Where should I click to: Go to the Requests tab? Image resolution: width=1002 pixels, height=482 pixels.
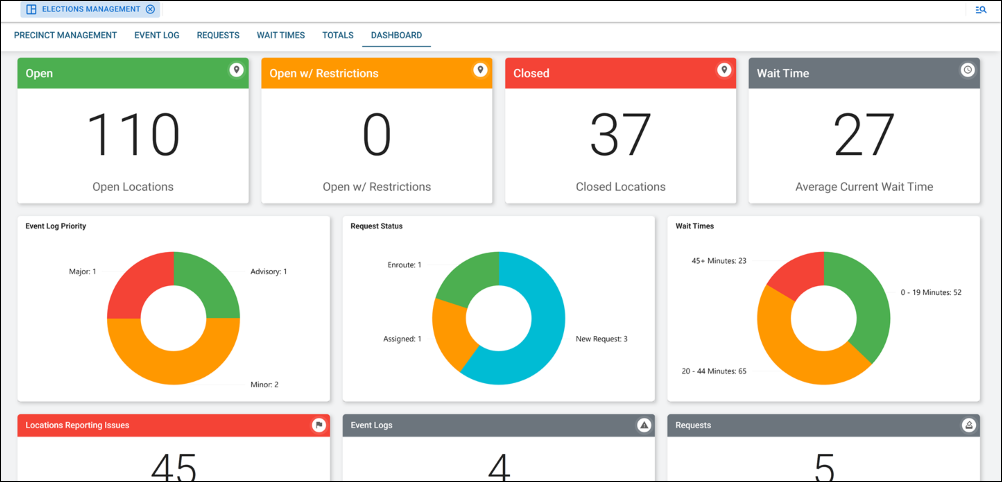point(218,35)
